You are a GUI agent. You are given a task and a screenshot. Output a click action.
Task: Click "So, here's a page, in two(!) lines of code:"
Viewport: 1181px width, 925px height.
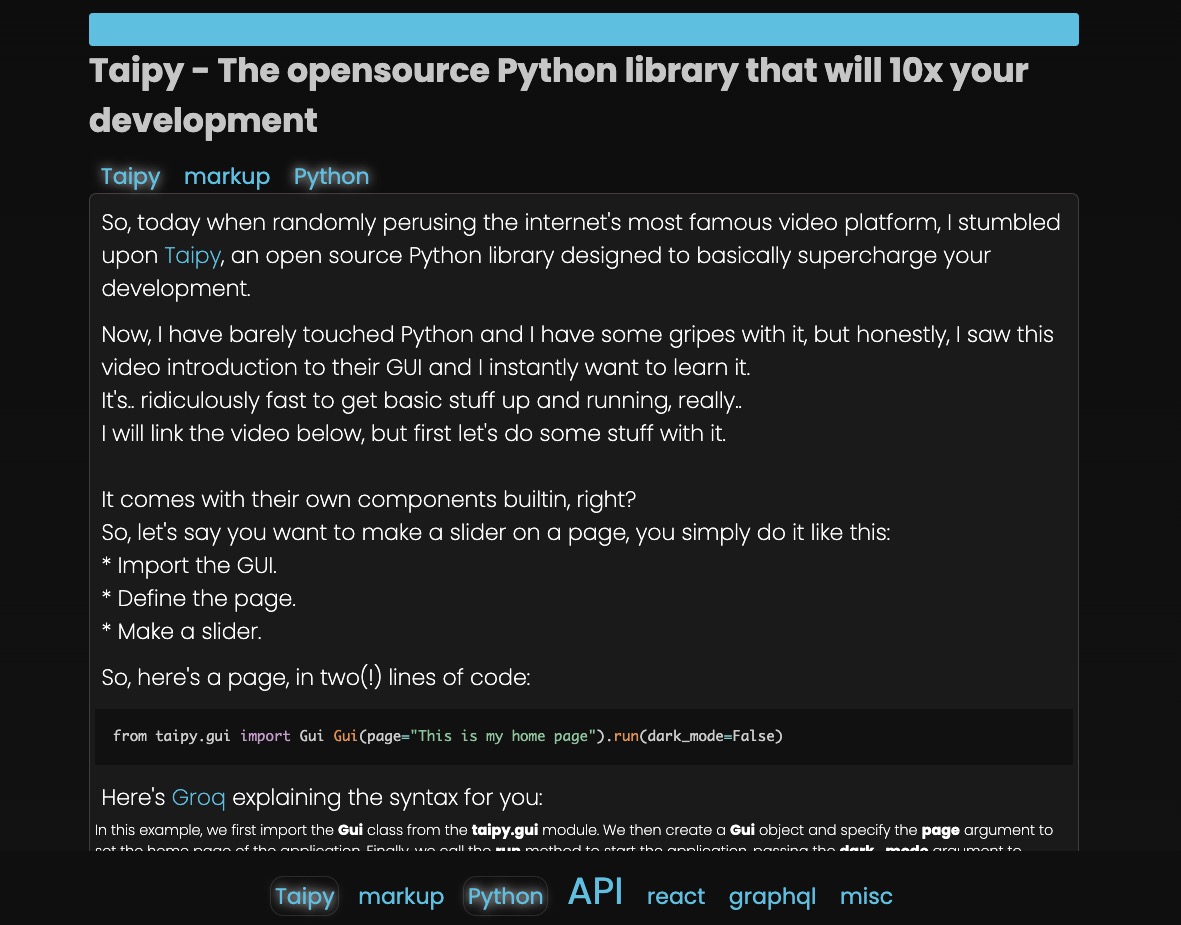[316, 677]
